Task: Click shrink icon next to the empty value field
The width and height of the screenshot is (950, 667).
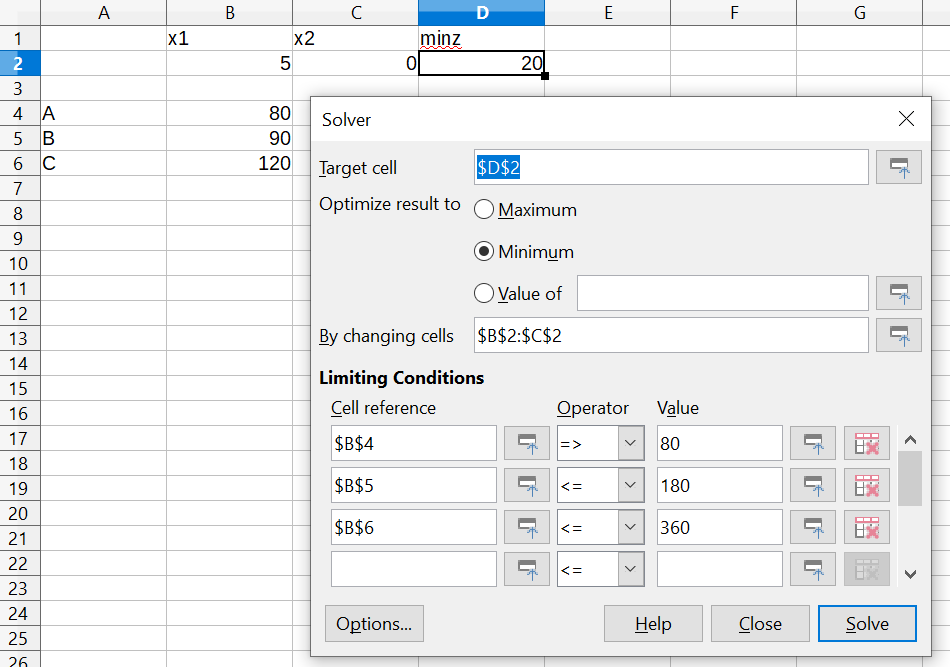Action: click(812, 569)
